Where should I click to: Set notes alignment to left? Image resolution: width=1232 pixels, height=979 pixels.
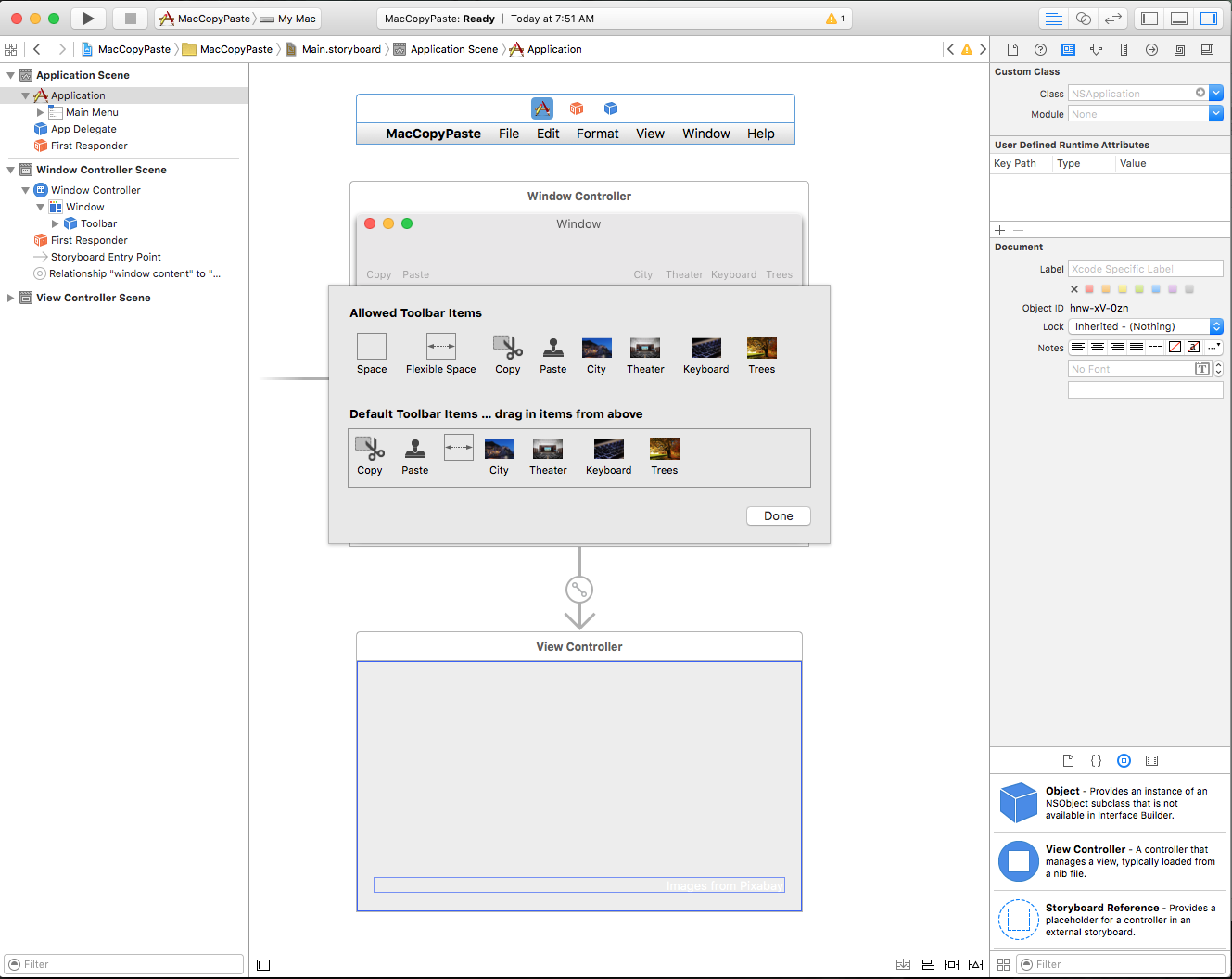pos(1078,347)
